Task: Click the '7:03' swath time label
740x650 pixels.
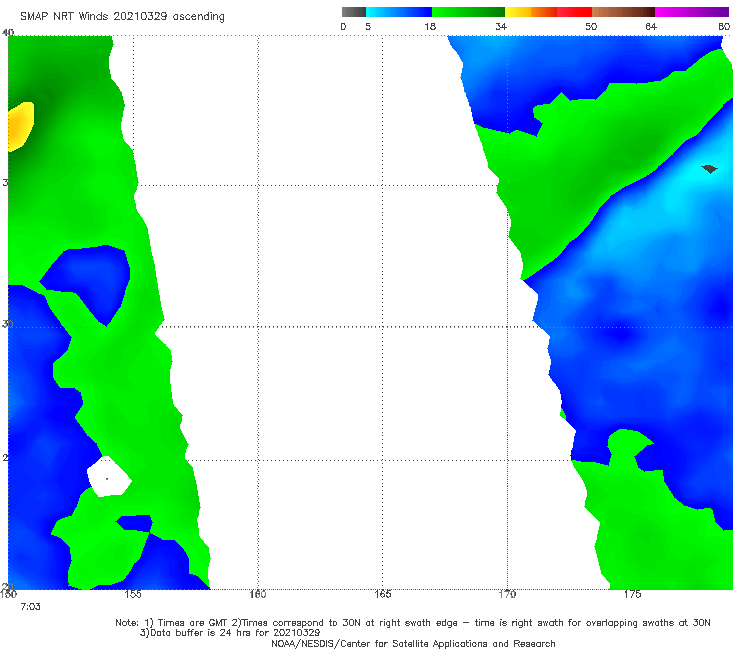Action: pos(30,607)
